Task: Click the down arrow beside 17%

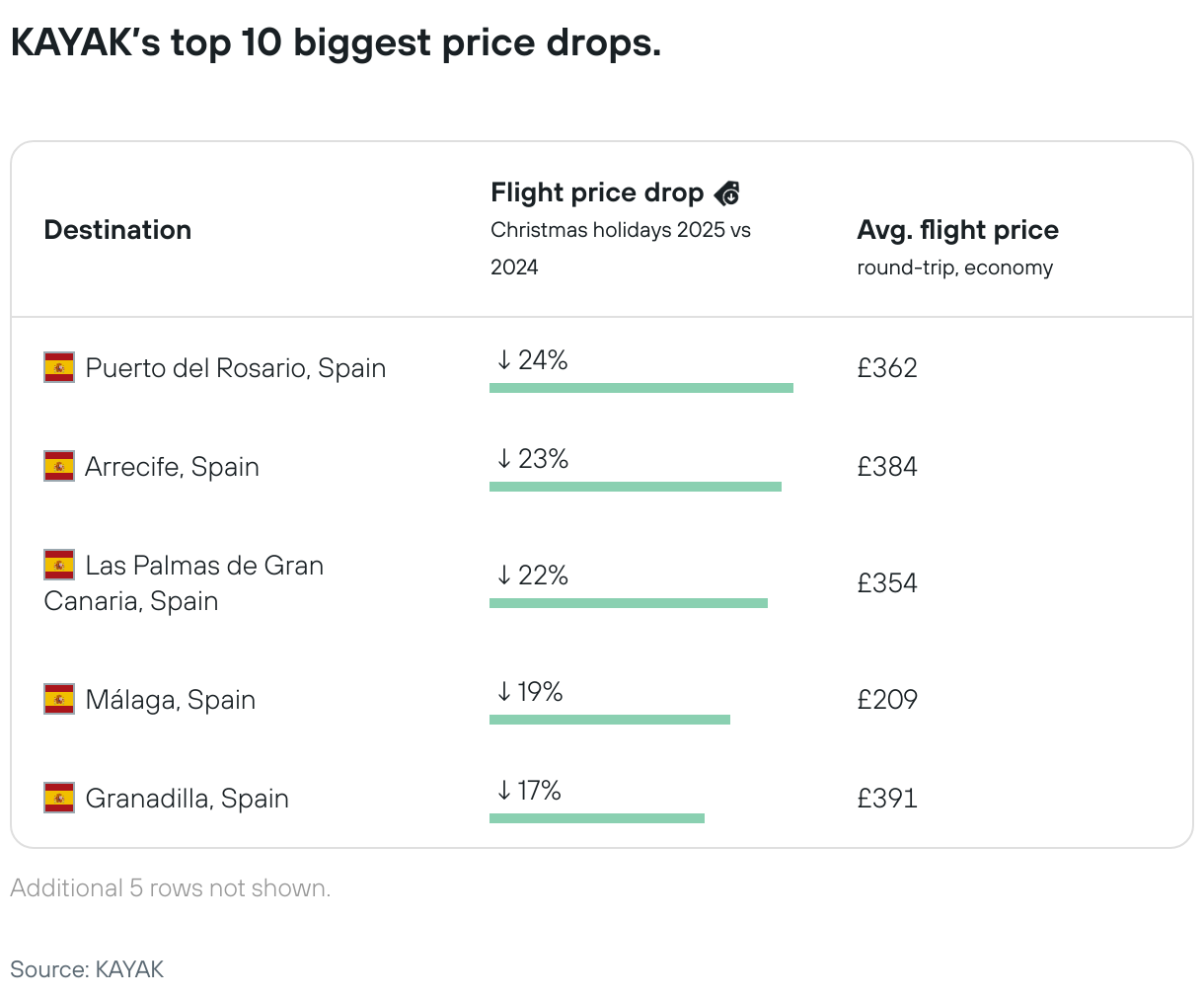Action: (503, 791)
